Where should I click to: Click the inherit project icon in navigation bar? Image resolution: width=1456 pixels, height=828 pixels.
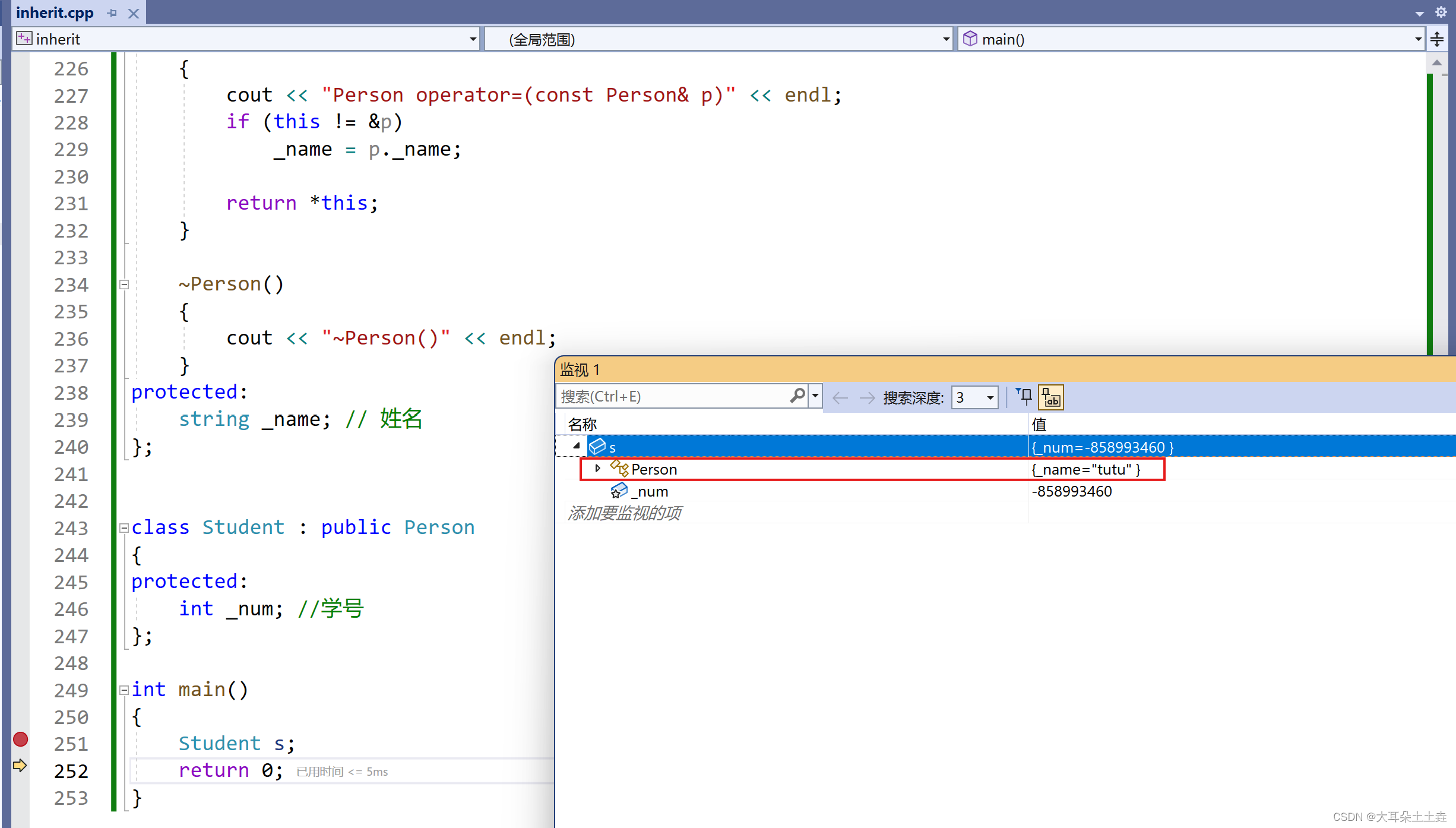24,39
